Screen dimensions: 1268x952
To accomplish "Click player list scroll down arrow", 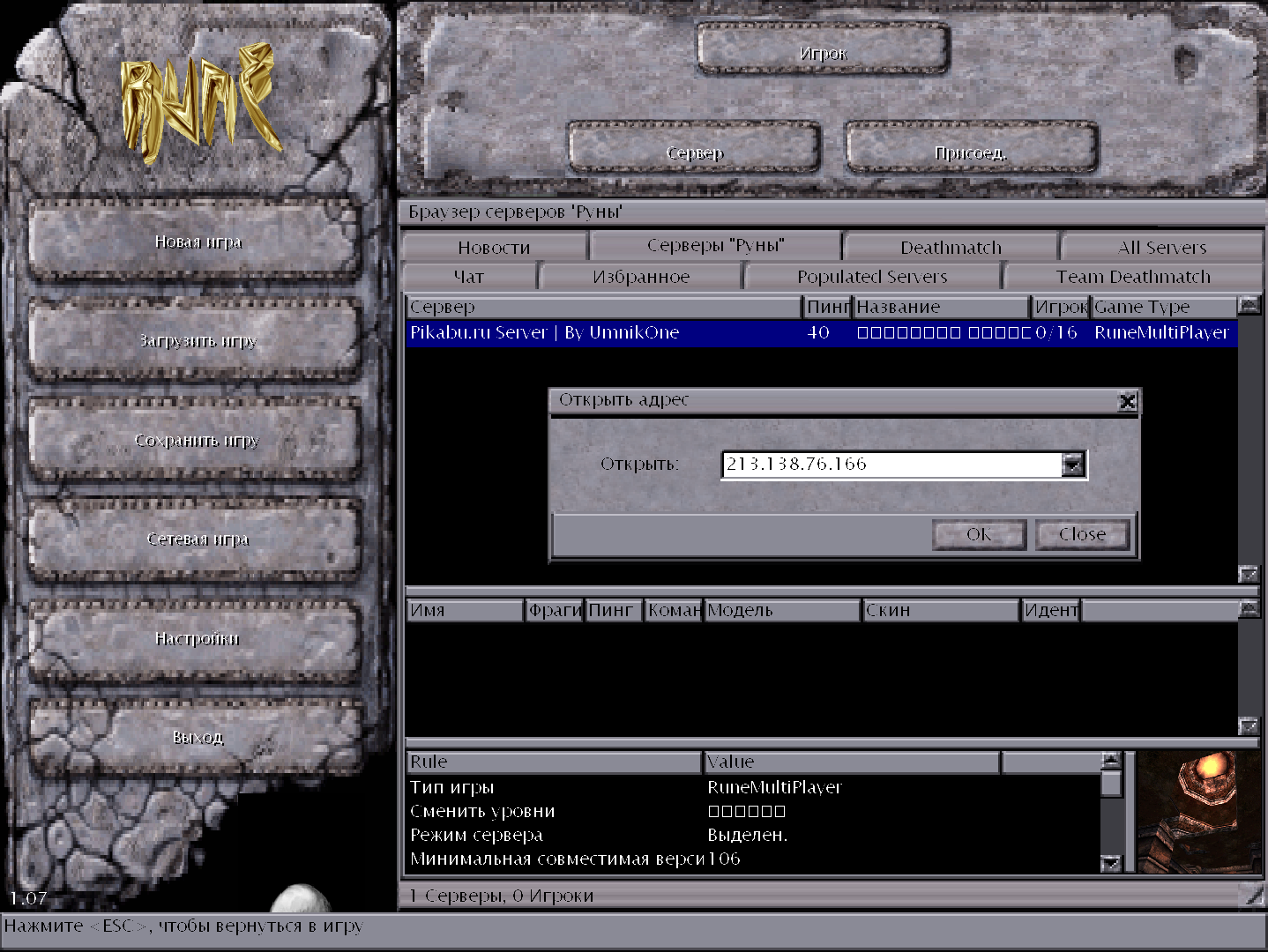I will pyautogui.click(x=1249, y=725).
